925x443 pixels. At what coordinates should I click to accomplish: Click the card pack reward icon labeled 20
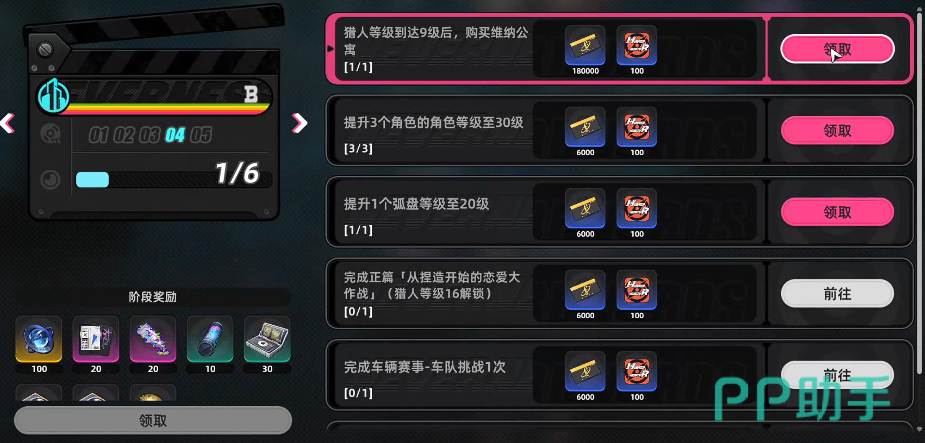[x=96, y=339]
